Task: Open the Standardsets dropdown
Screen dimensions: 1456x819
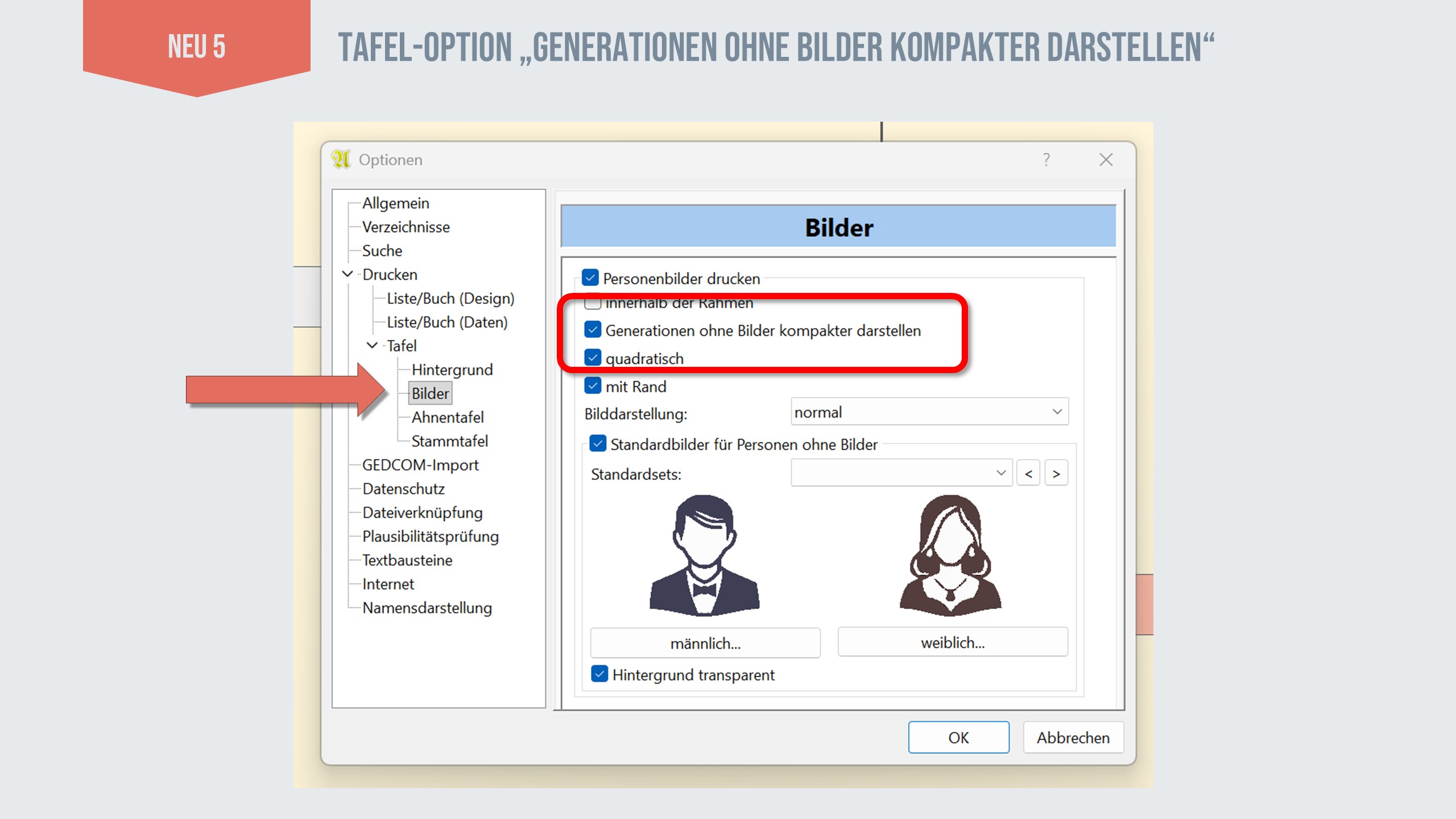Action: point(901,473)
